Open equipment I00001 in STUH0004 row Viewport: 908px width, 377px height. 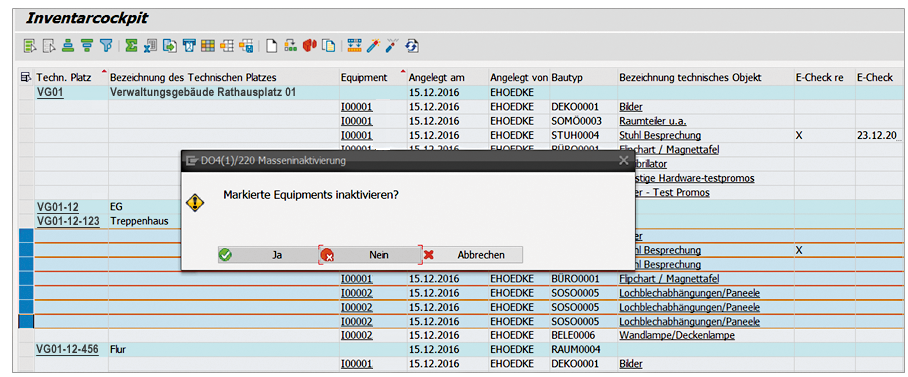357,136
